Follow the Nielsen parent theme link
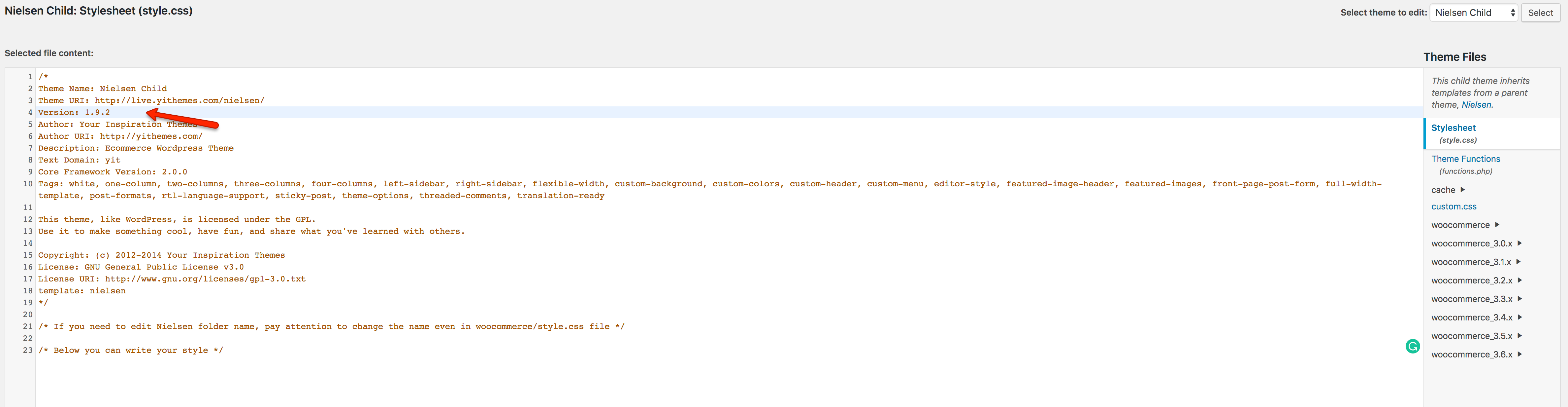1568x407 pixels. click(1476, 105)
